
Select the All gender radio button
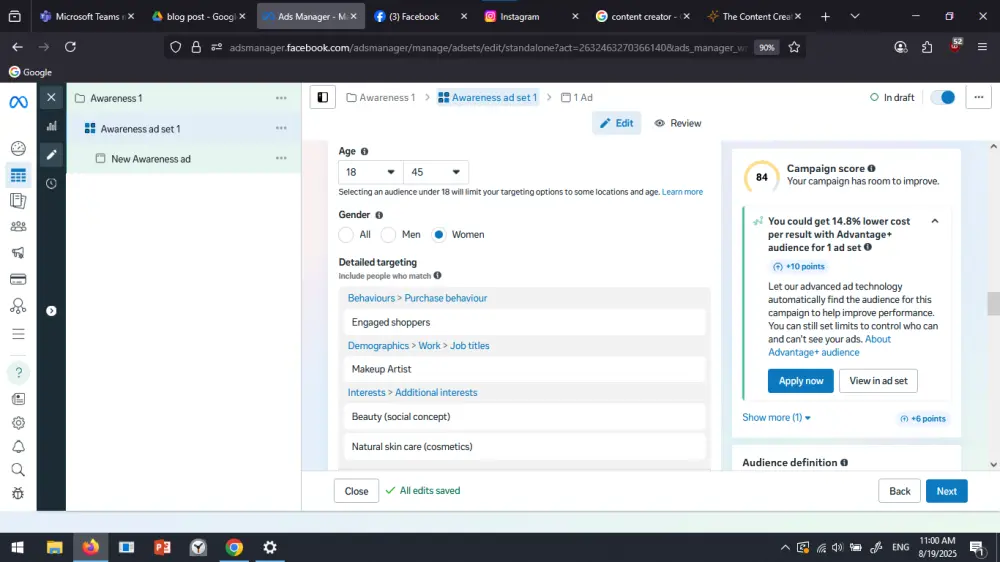coord(346,235)
